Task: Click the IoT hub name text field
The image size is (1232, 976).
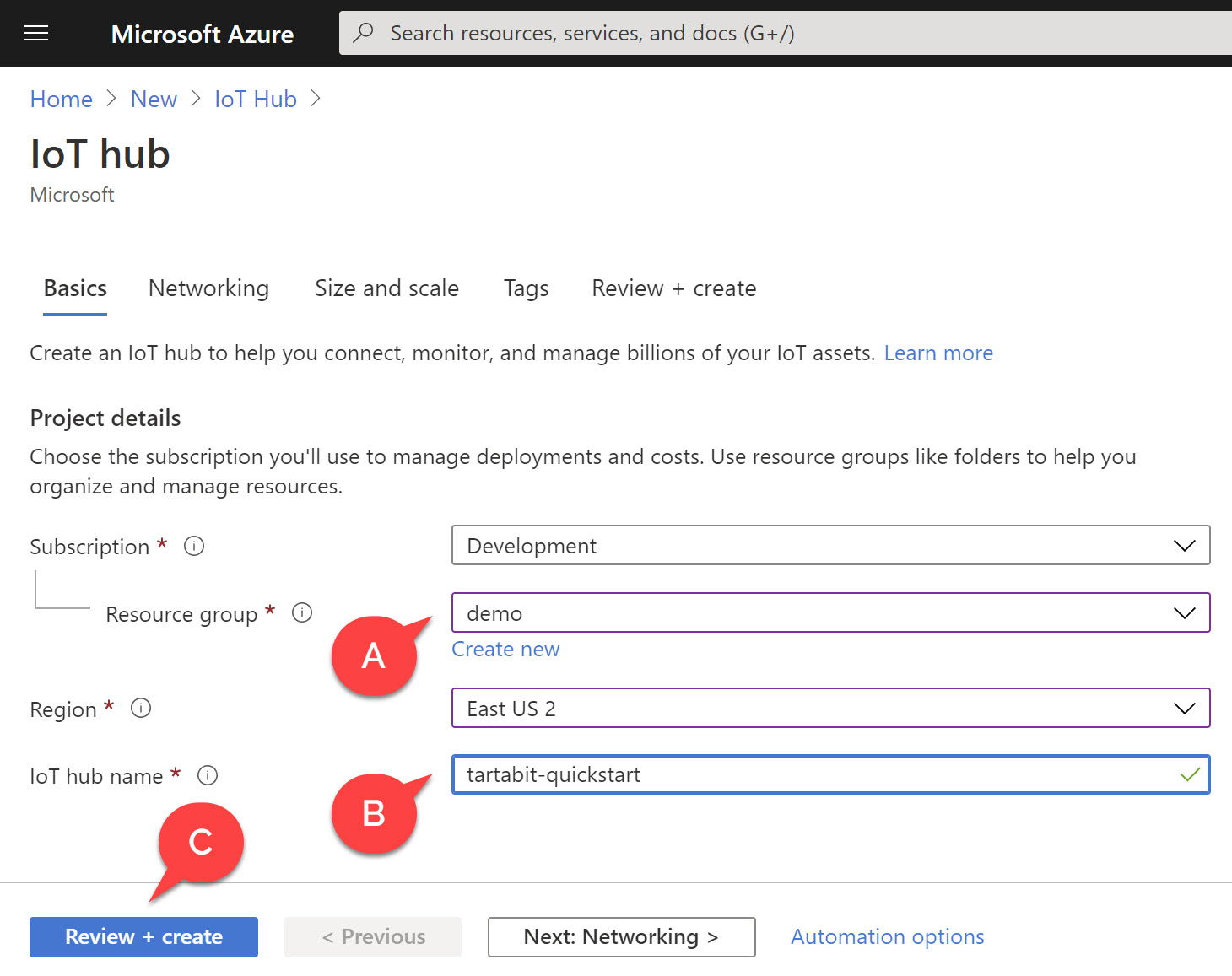Action: (x=831, y=774)
